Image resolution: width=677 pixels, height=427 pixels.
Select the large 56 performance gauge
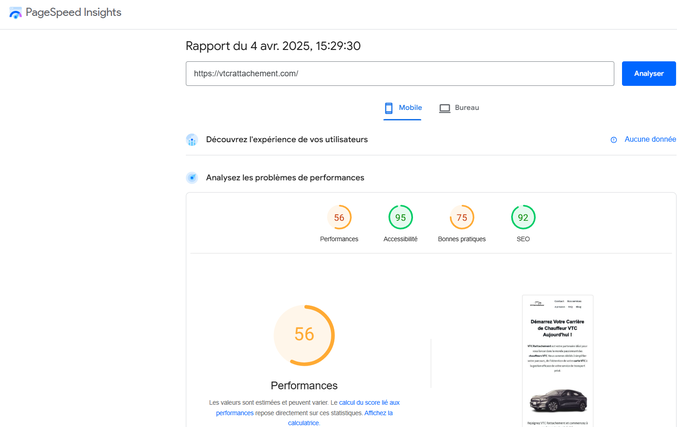[304, 335]
